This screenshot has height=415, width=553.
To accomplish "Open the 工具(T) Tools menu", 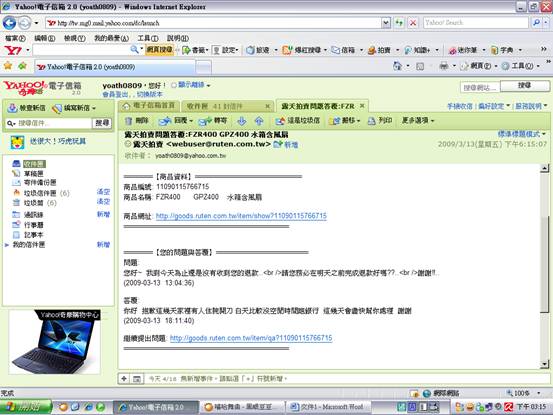I will (x=148, y=38).
